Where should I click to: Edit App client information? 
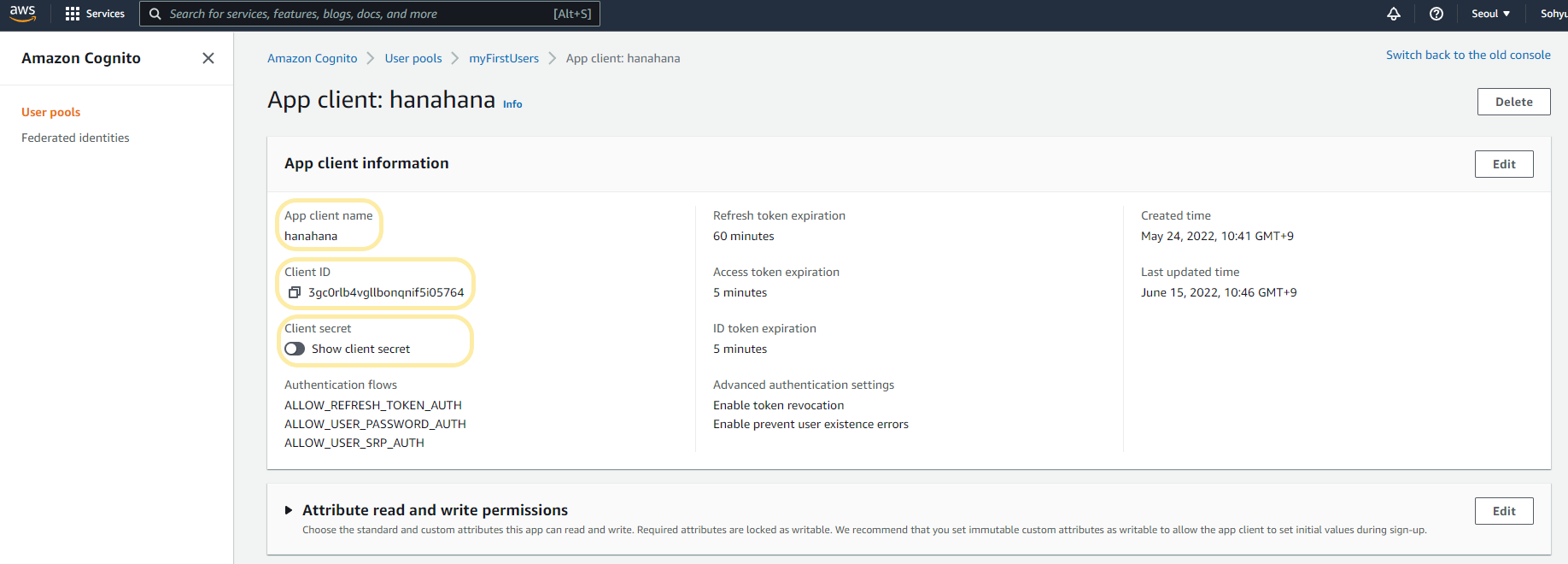click(1504, 164)
